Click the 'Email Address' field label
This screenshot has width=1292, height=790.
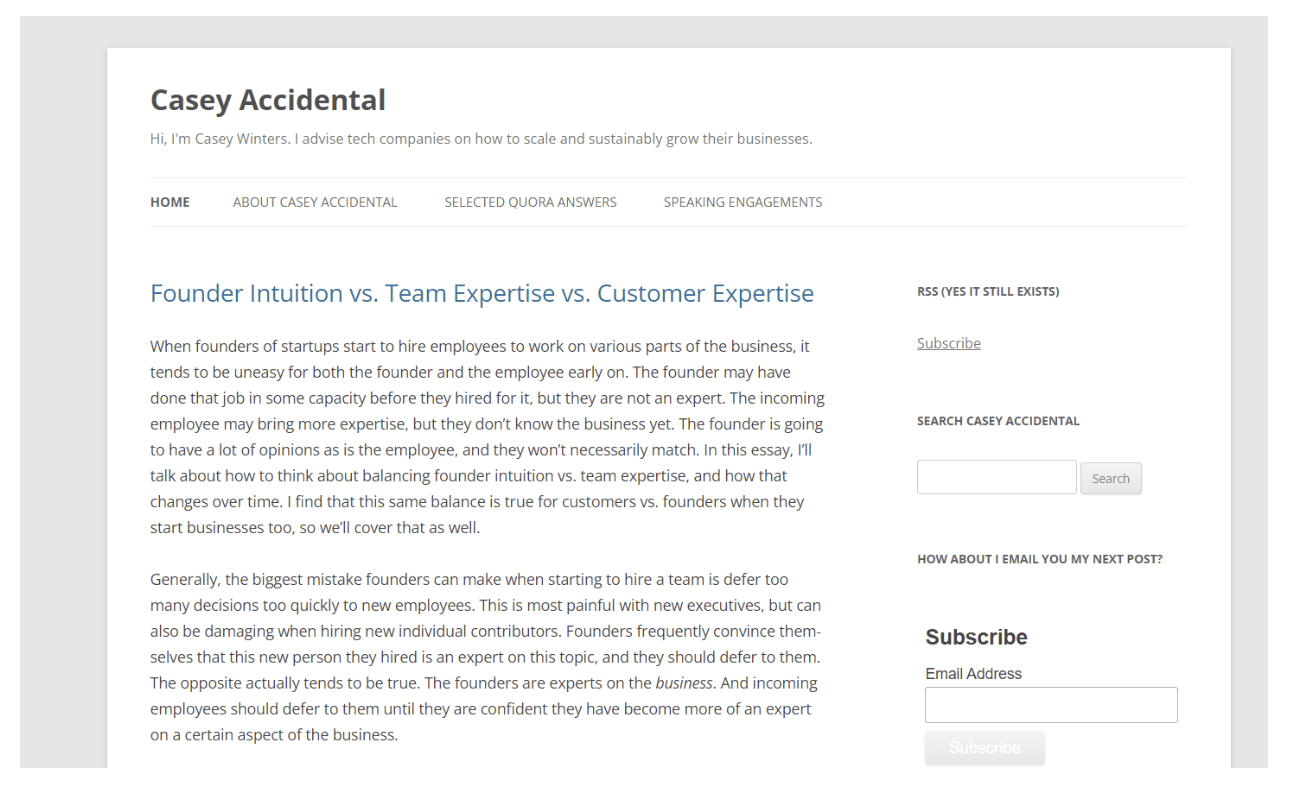(x=973, y=674)
